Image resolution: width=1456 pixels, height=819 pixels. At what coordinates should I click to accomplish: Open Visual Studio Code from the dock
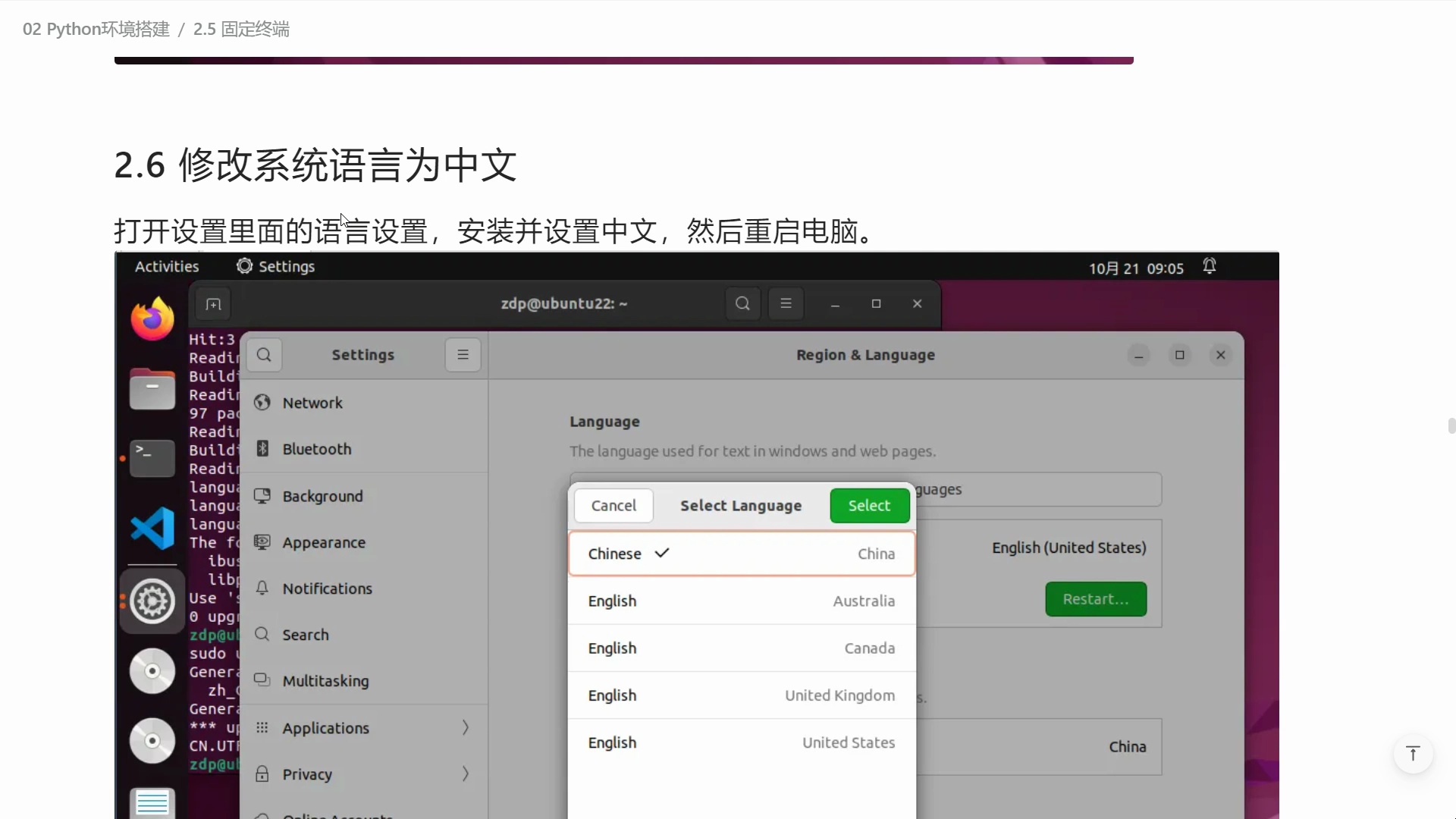(152, 528)
